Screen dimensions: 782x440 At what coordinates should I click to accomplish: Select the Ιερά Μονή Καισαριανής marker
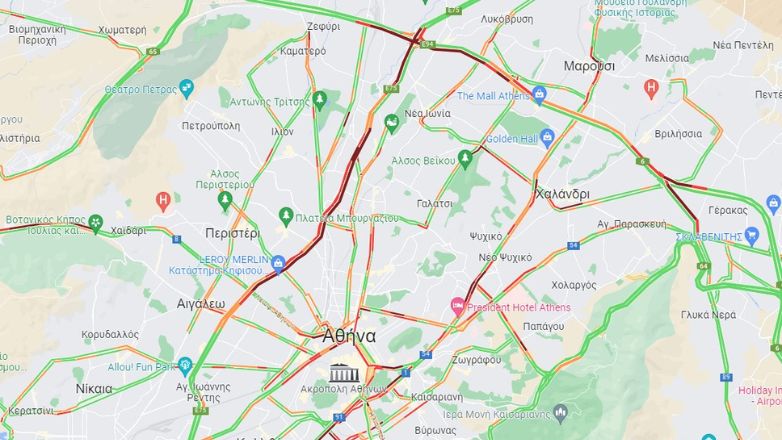[x=561, y=413]
